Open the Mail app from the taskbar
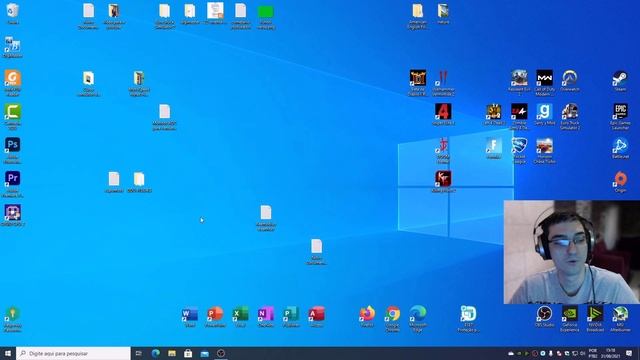Viewport: 640px width, 360px height. [x=204, y=353]
